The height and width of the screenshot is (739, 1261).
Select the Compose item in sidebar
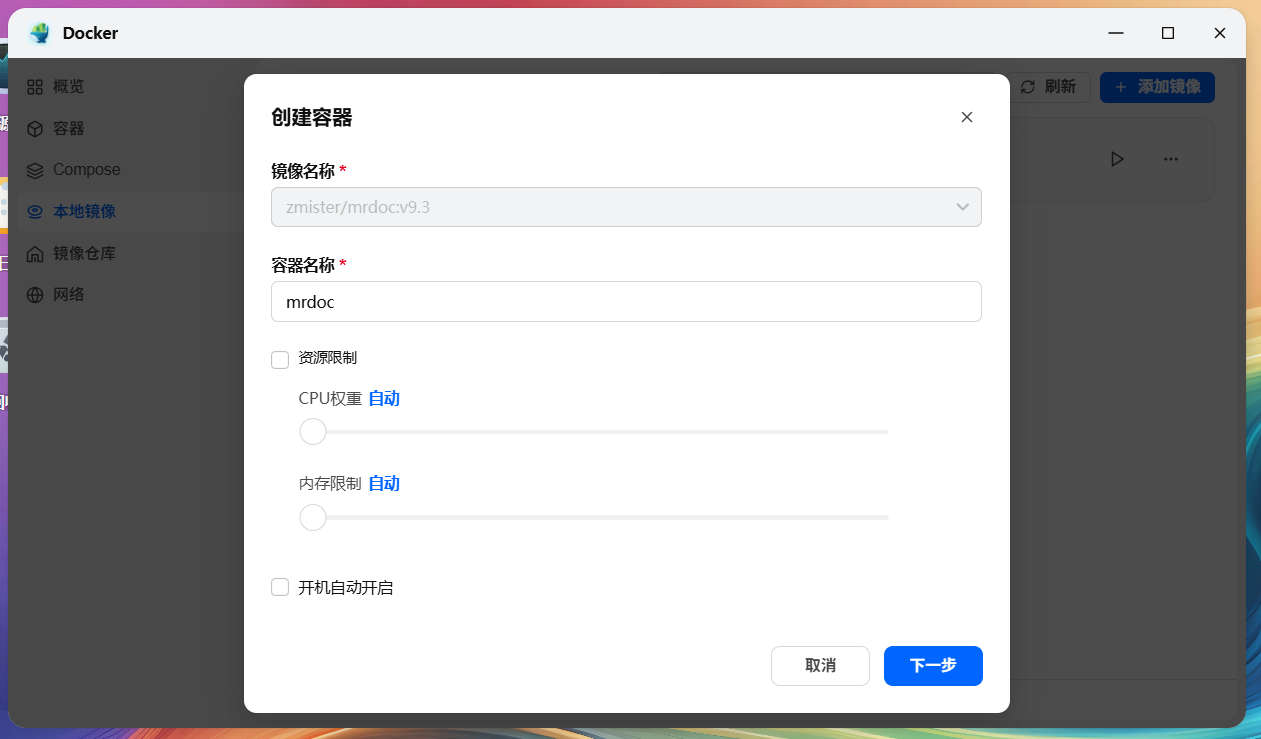pos(86,170)
